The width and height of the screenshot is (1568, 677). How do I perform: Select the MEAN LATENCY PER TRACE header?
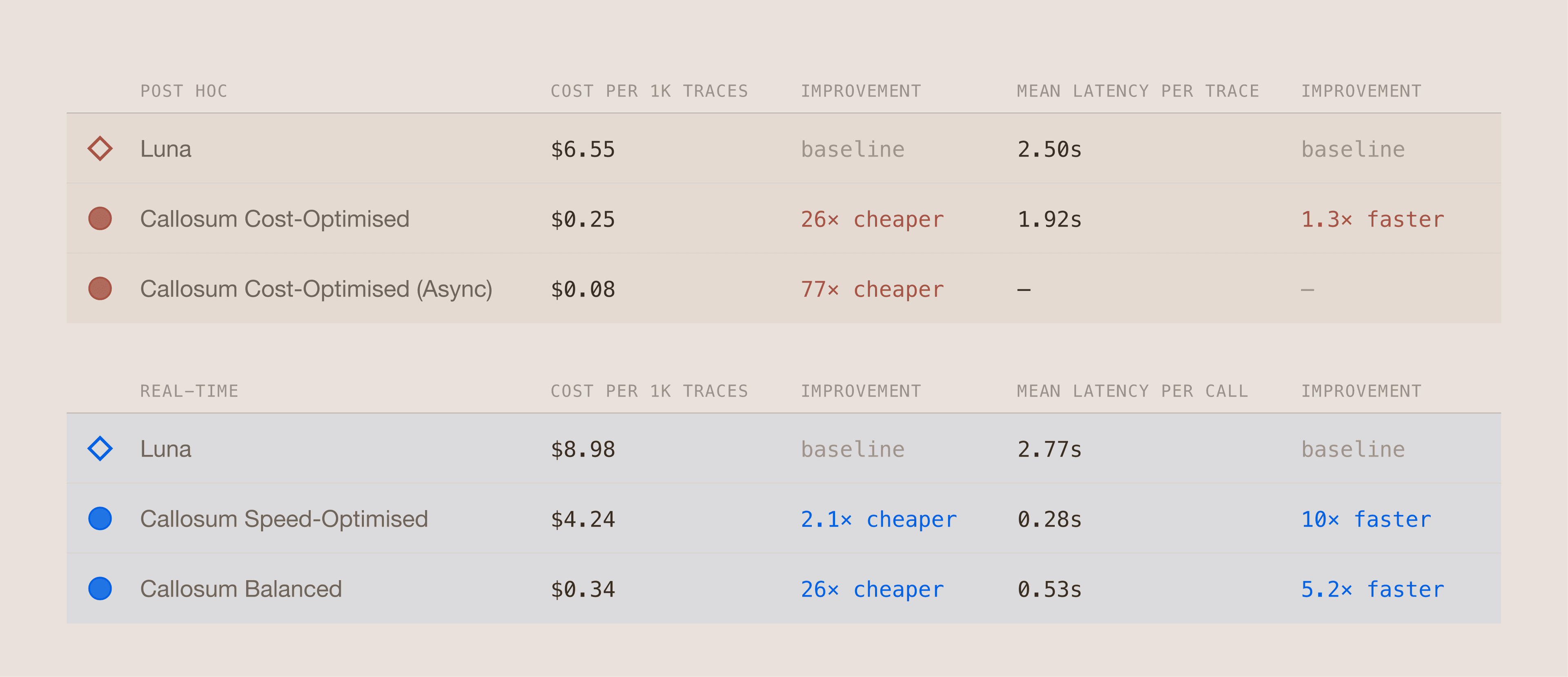1138,91
